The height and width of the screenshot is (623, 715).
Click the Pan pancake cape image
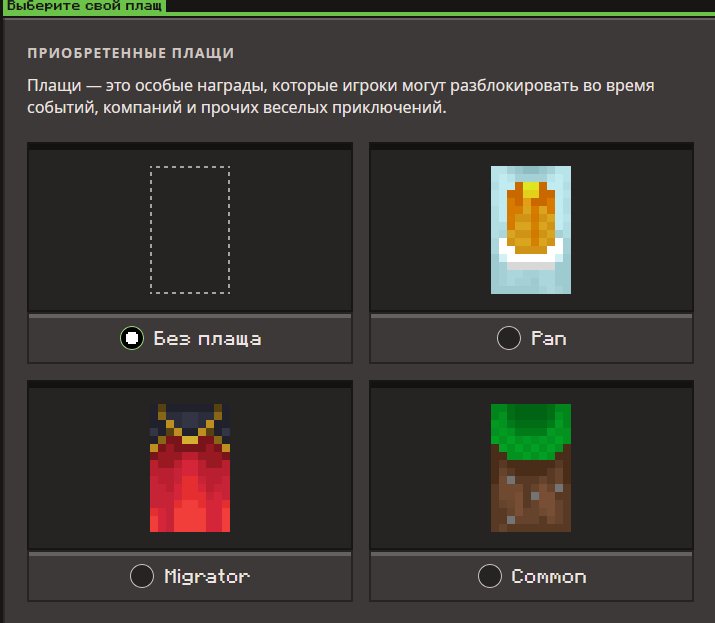(x=531, y=230)
